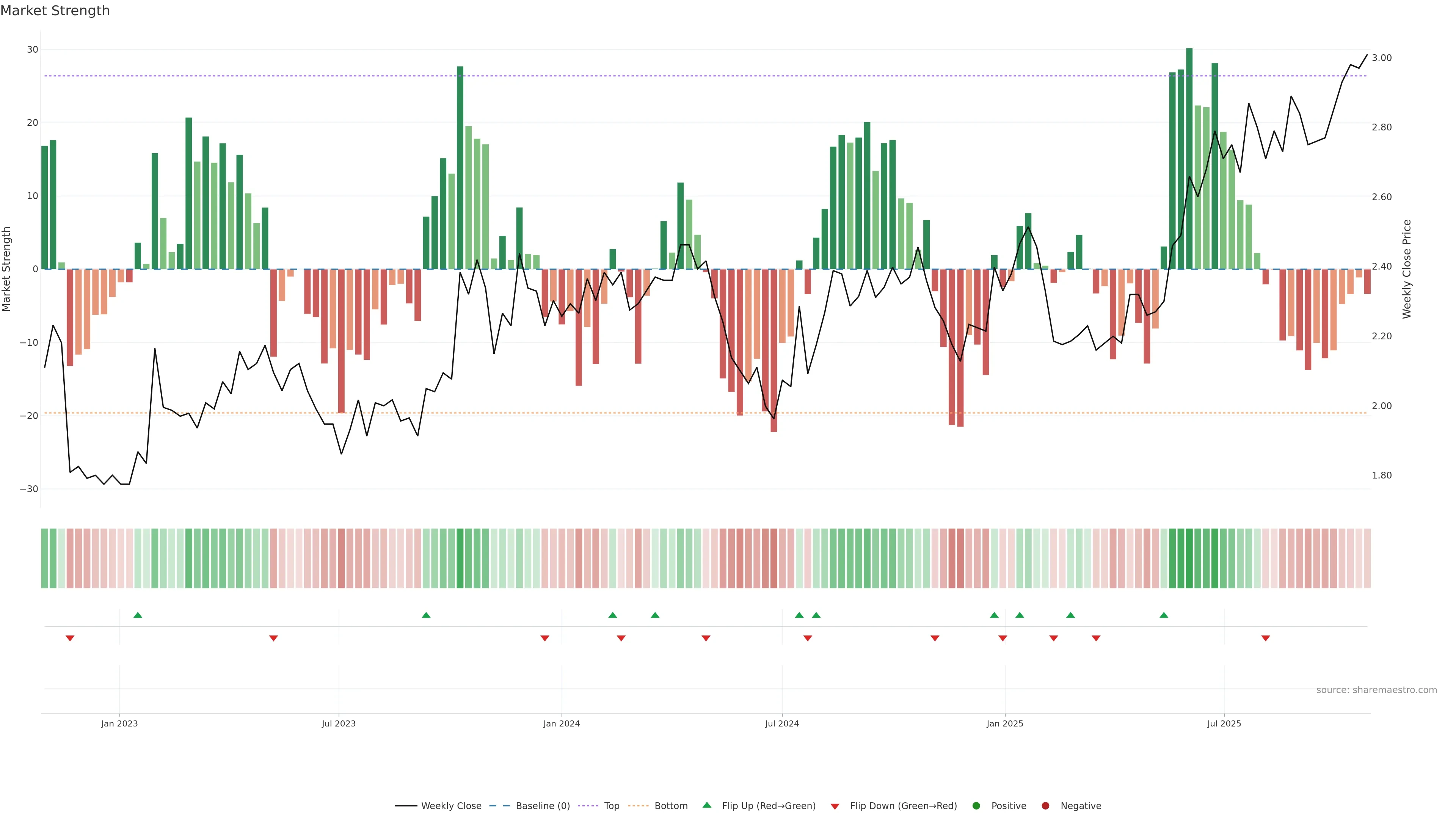Click the red triangle icon in legend

[x=835, y=806]
